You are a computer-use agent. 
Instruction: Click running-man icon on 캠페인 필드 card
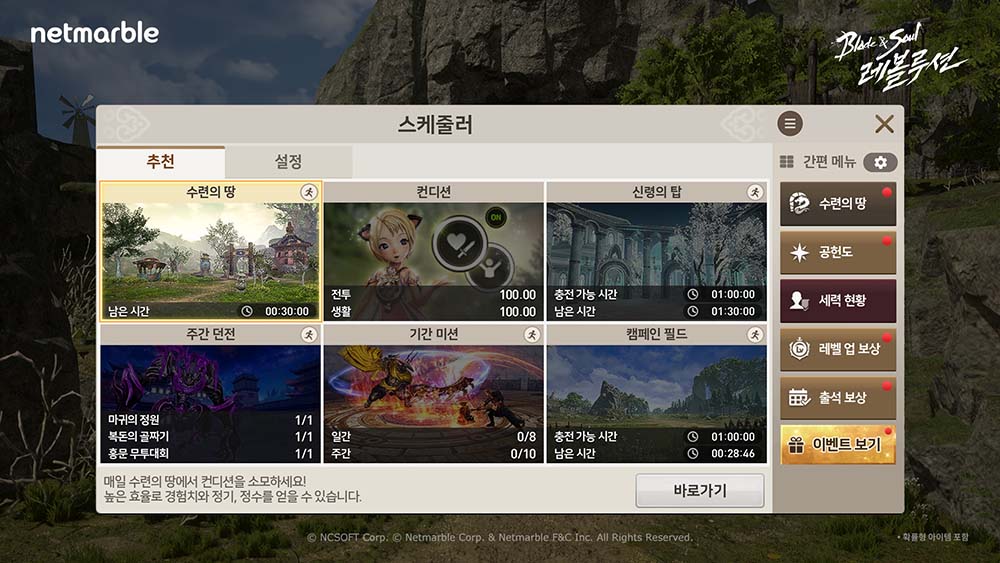[754, 334]
